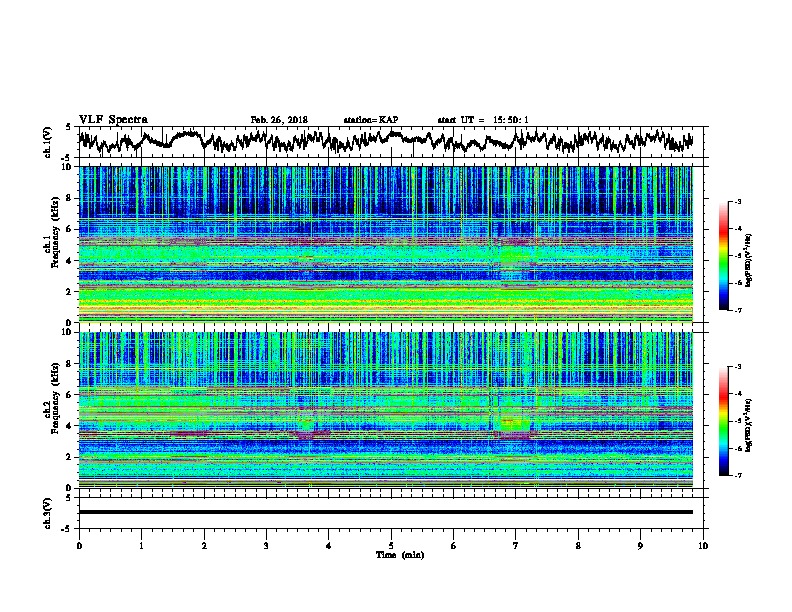Screen dimensions: 792x612
Task: Select the start UT = 15:50: 1 text
Action: (483, 120)
